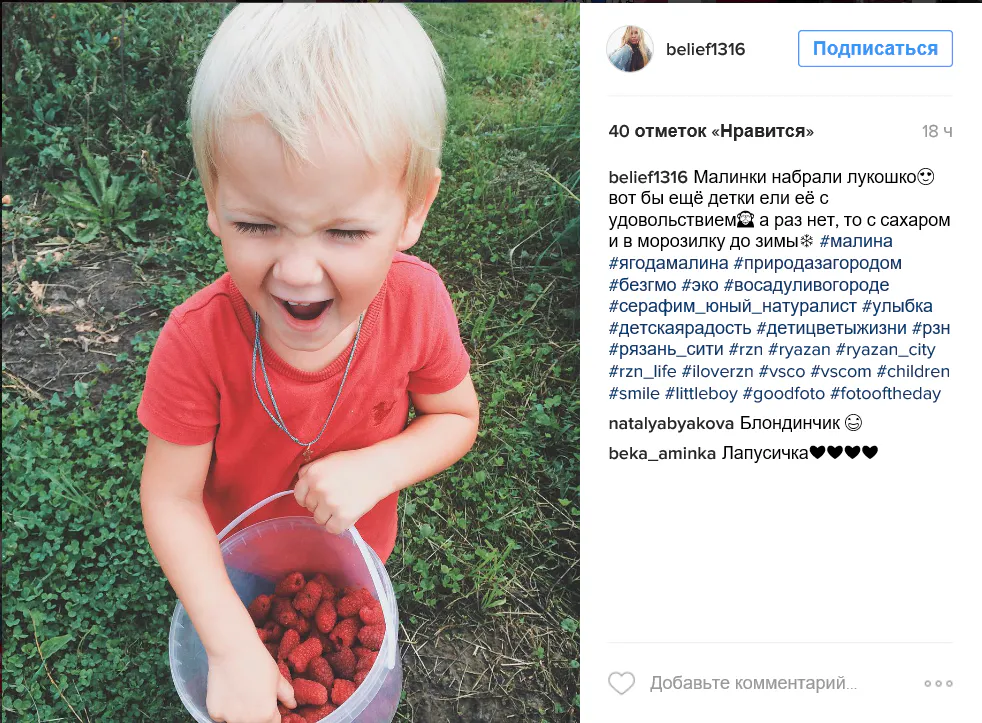The width and height of the screenshot is (982, 723).
Task: Open the #природазагородом hashtag
Action: pos(817,263)
